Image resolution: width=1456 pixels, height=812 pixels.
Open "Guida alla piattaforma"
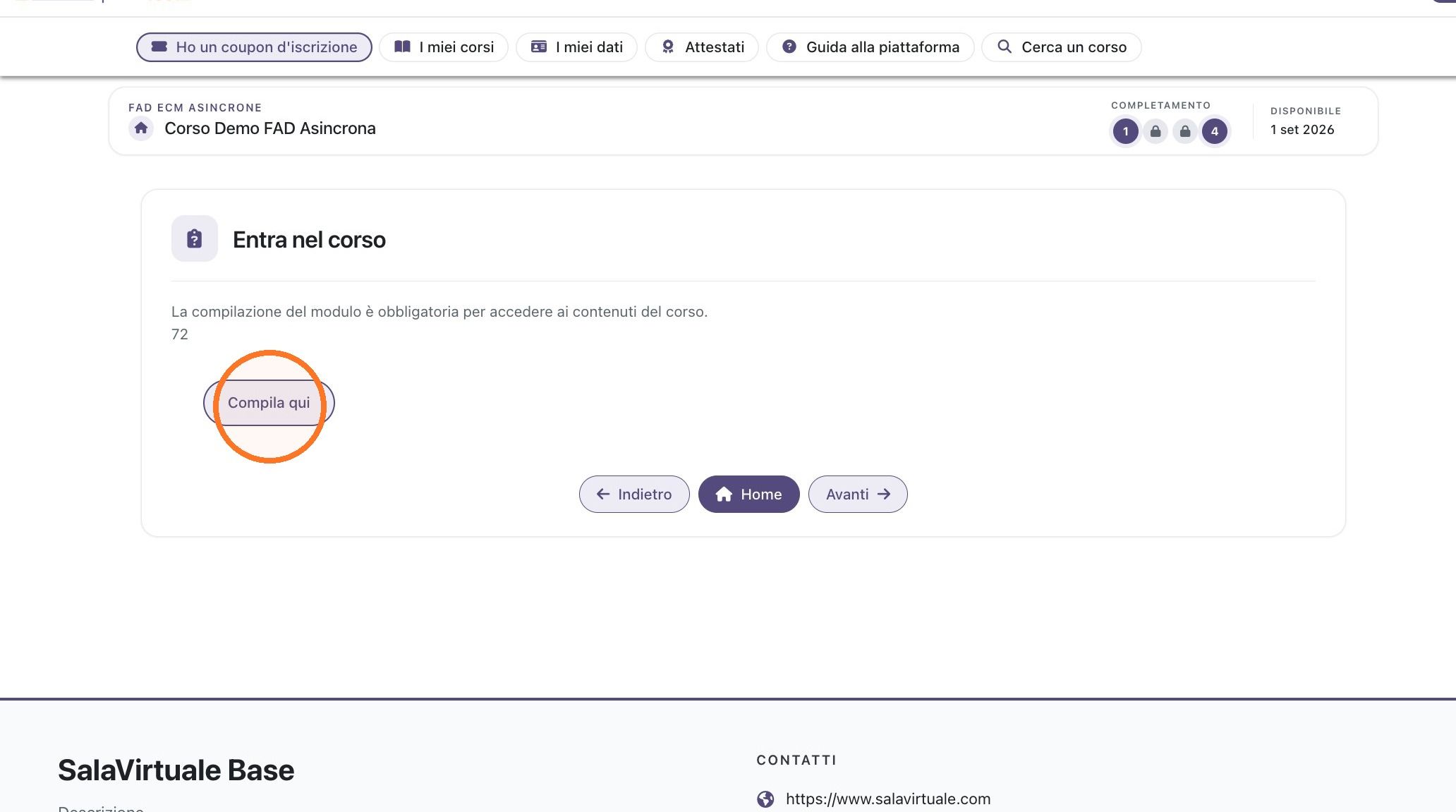pyautogui.click(x=870, y=47)
